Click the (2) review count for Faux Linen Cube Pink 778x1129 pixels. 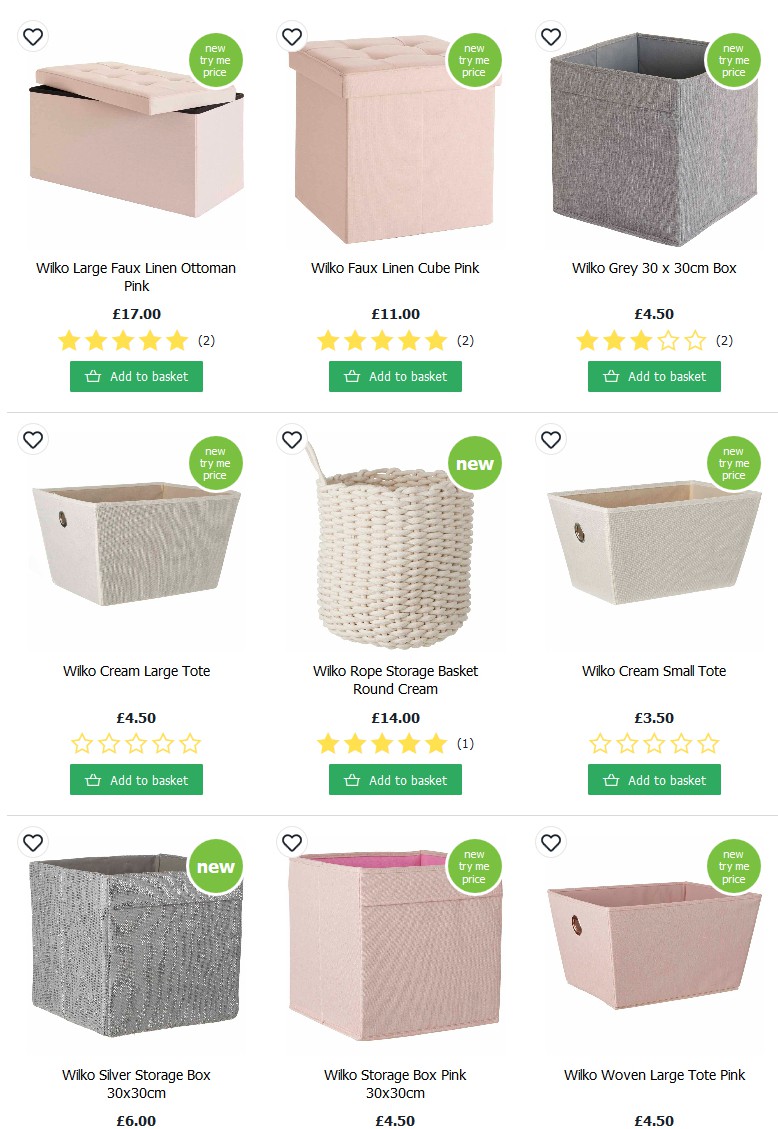coord(464,340)
